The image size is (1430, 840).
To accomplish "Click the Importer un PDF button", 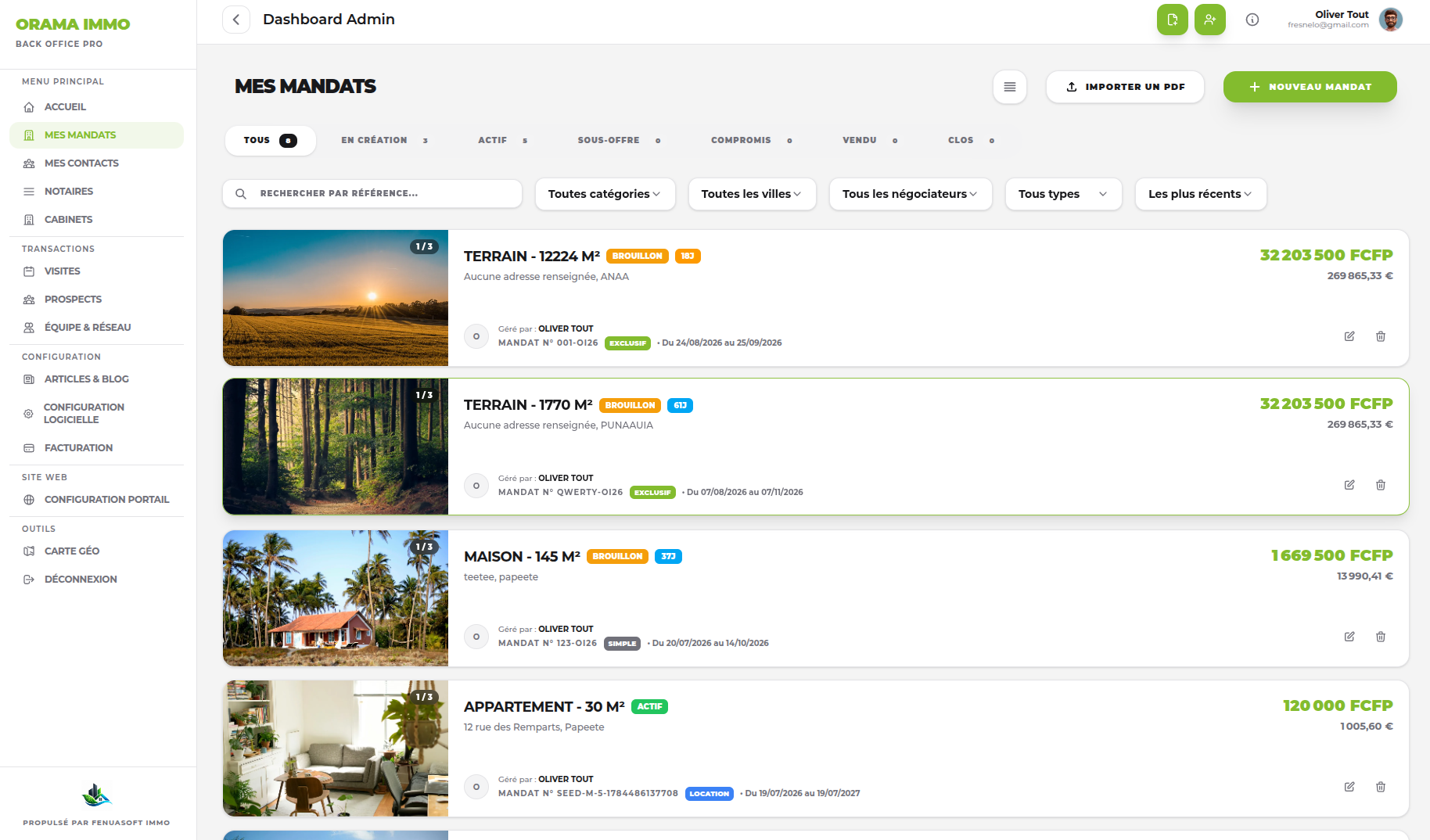I will pos(1125,87).
